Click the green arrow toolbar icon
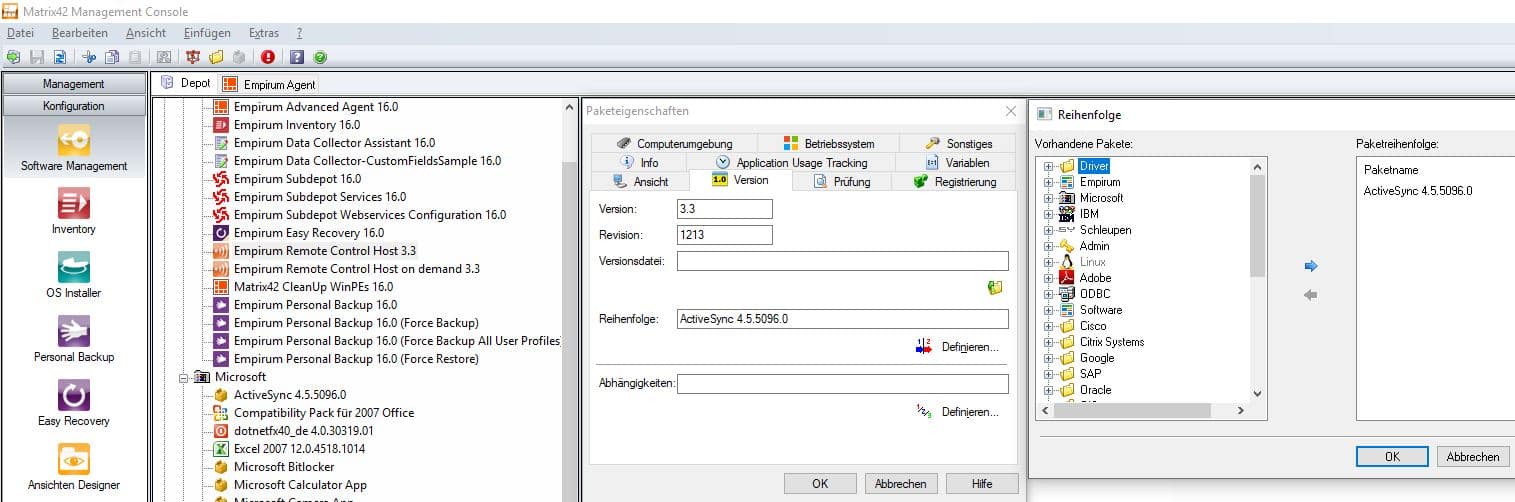 13,57
